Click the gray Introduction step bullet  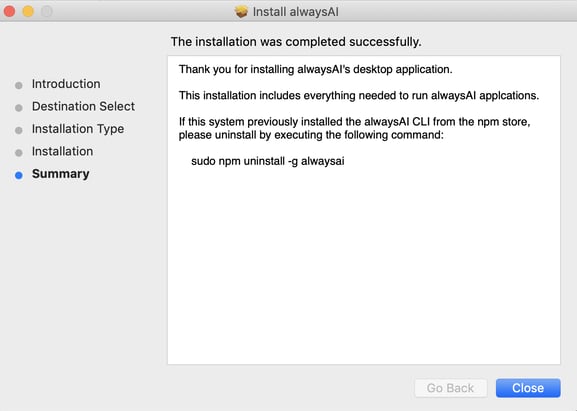coord(19,85)
